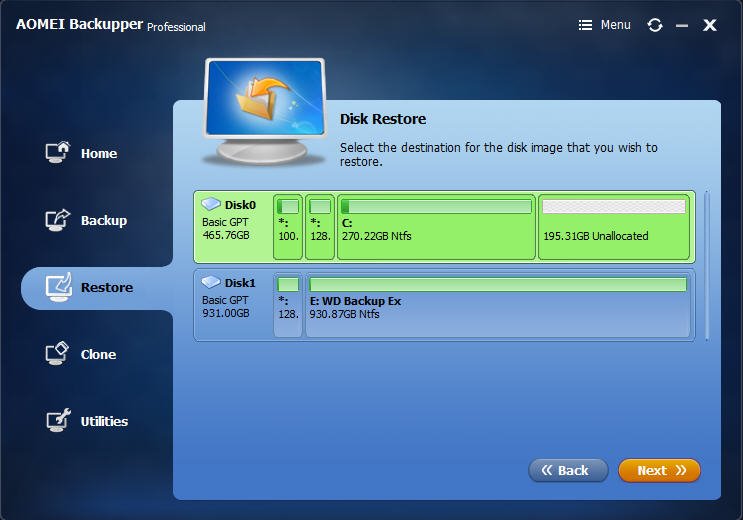The image size is (743, 520).
Task: Click the Disk0 drive icon
Action: (211, 204)
